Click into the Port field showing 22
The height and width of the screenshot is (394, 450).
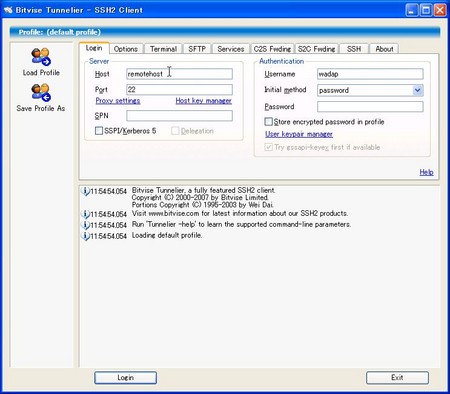pos(179,89)
